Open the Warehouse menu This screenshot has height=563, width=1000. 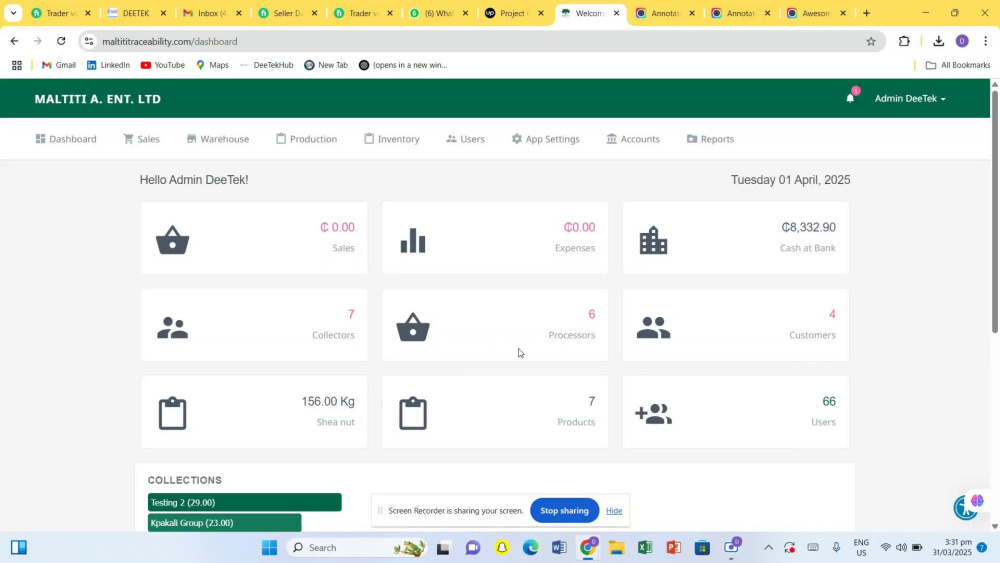tap(218, 139)
